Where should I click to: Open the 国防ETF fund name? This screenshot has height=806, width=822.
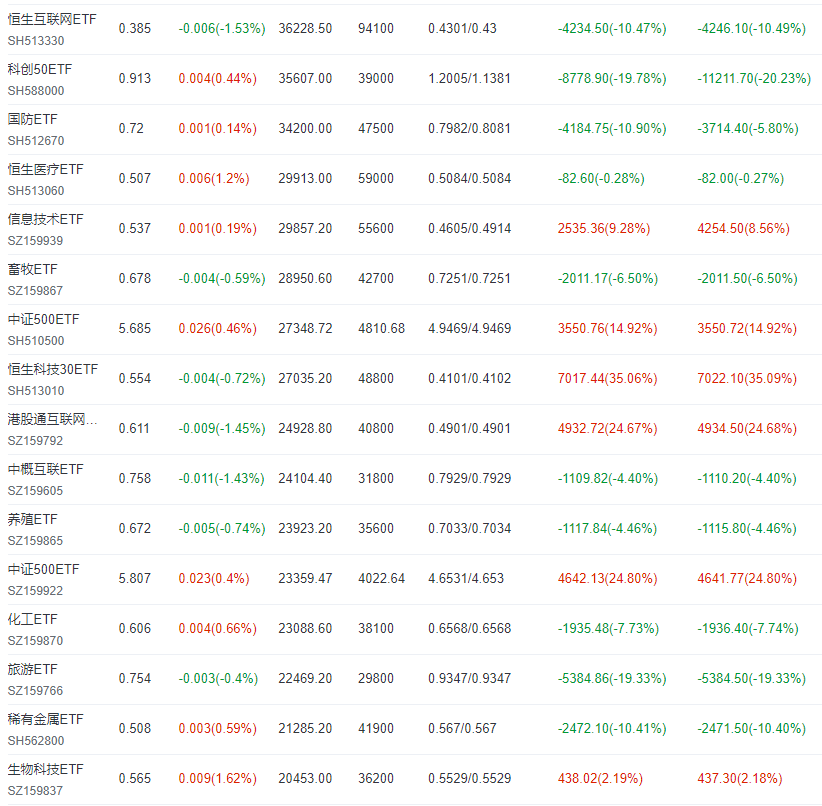(x=33, y=119)
